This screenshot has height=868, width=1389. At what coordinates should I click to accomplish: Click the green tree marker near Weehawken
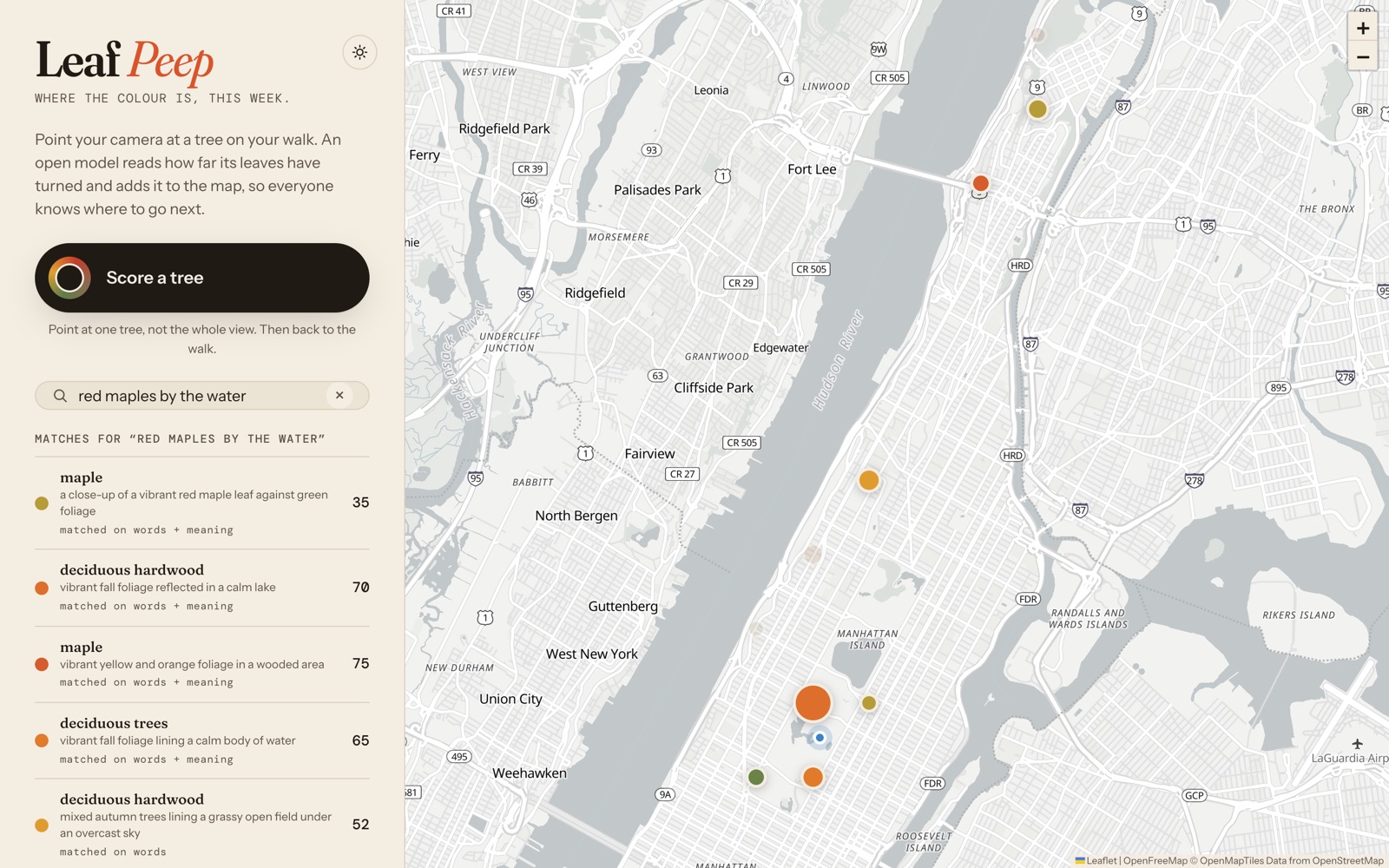(756, 777)
